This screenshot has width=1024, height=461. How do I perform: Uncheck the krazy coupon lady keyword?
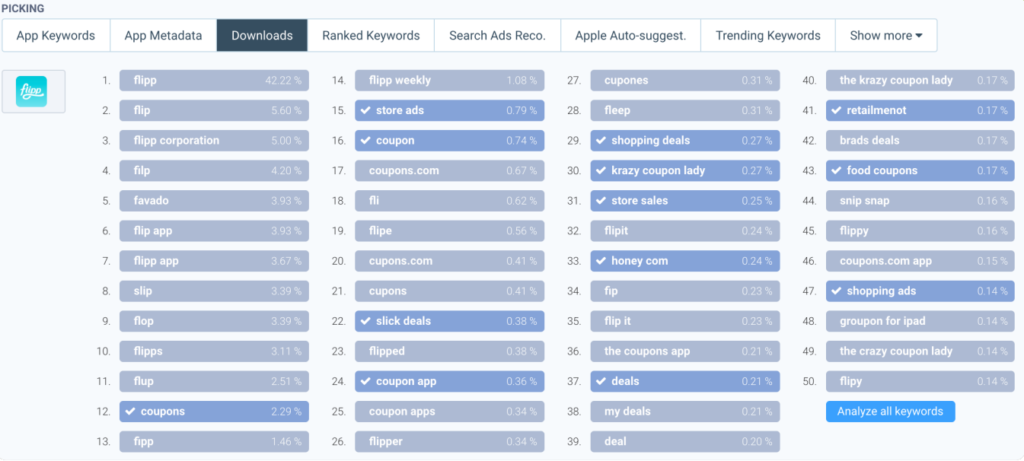tap(599, 171)
